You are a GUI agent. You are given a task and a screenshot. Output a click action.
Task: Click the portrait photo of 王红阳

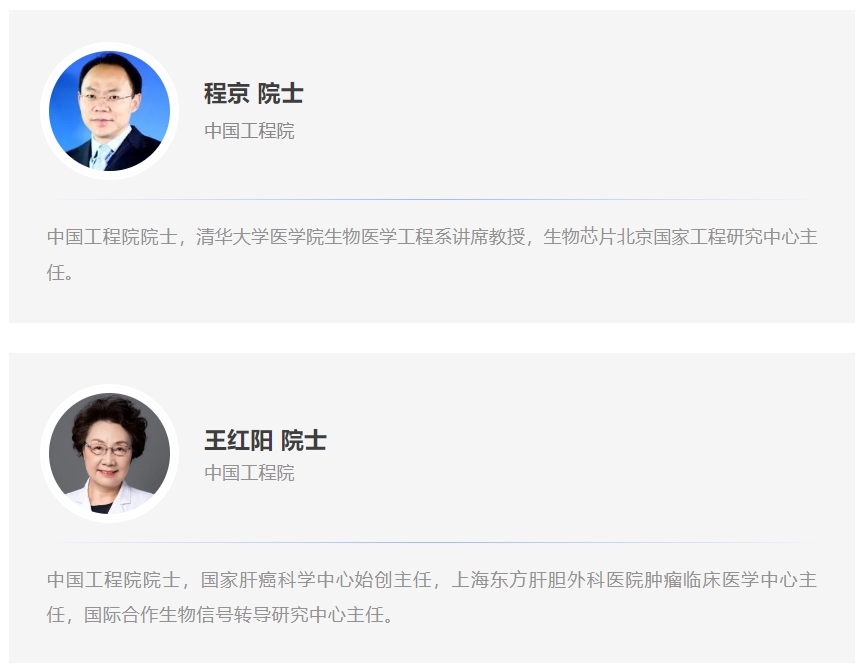110,453
